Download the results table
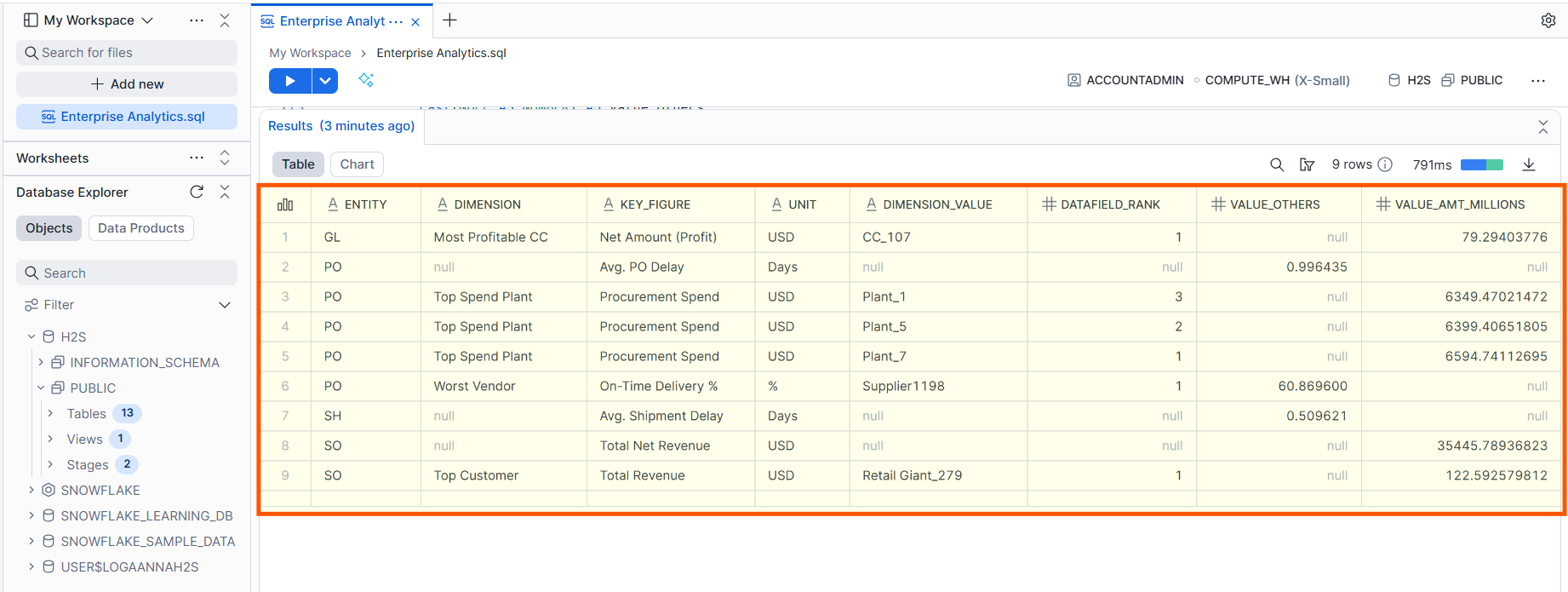This screenshot has height=592, width=1568. [x=1528, y=164]
